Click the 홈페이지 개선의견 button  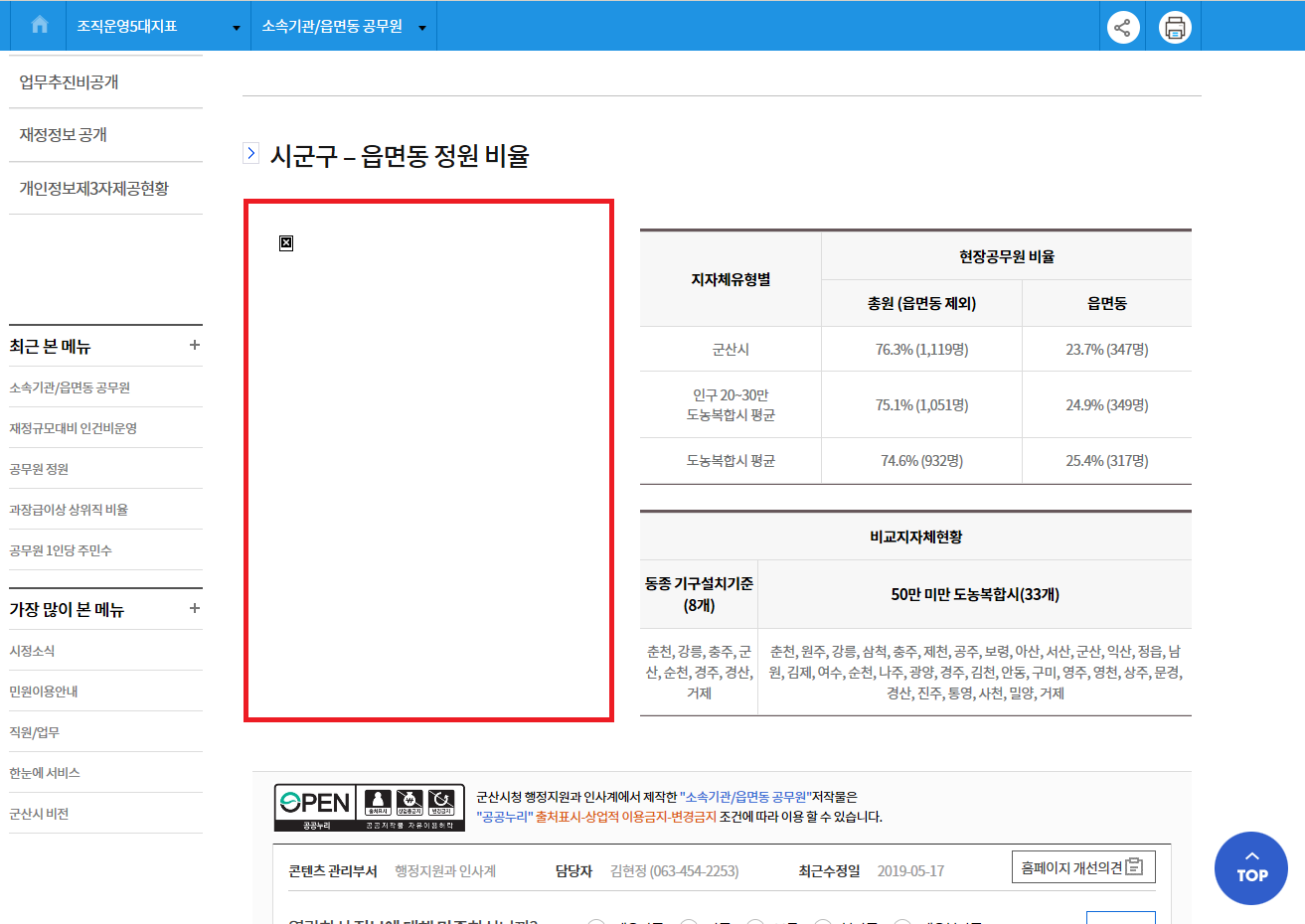click(x=1082, y=867)
